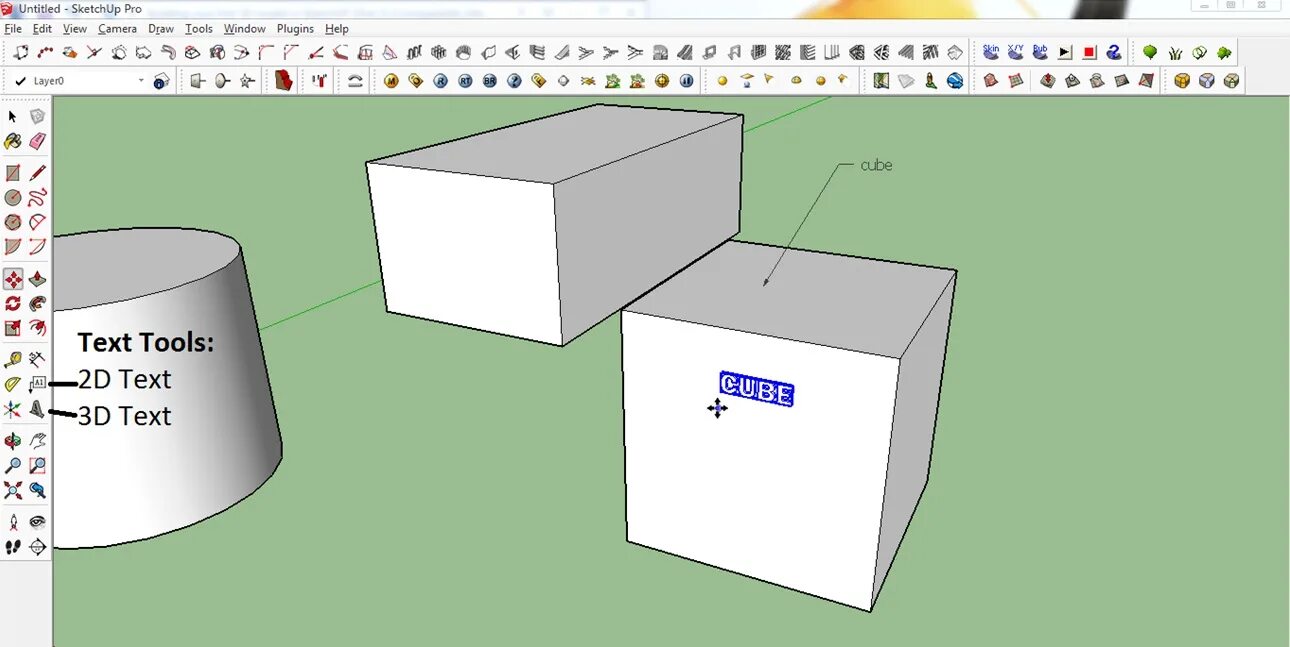The height and width of the screenshot is (647, 1290).
Task: Open the Help menu
Action: pyautogui.click(x=337, y=29)
